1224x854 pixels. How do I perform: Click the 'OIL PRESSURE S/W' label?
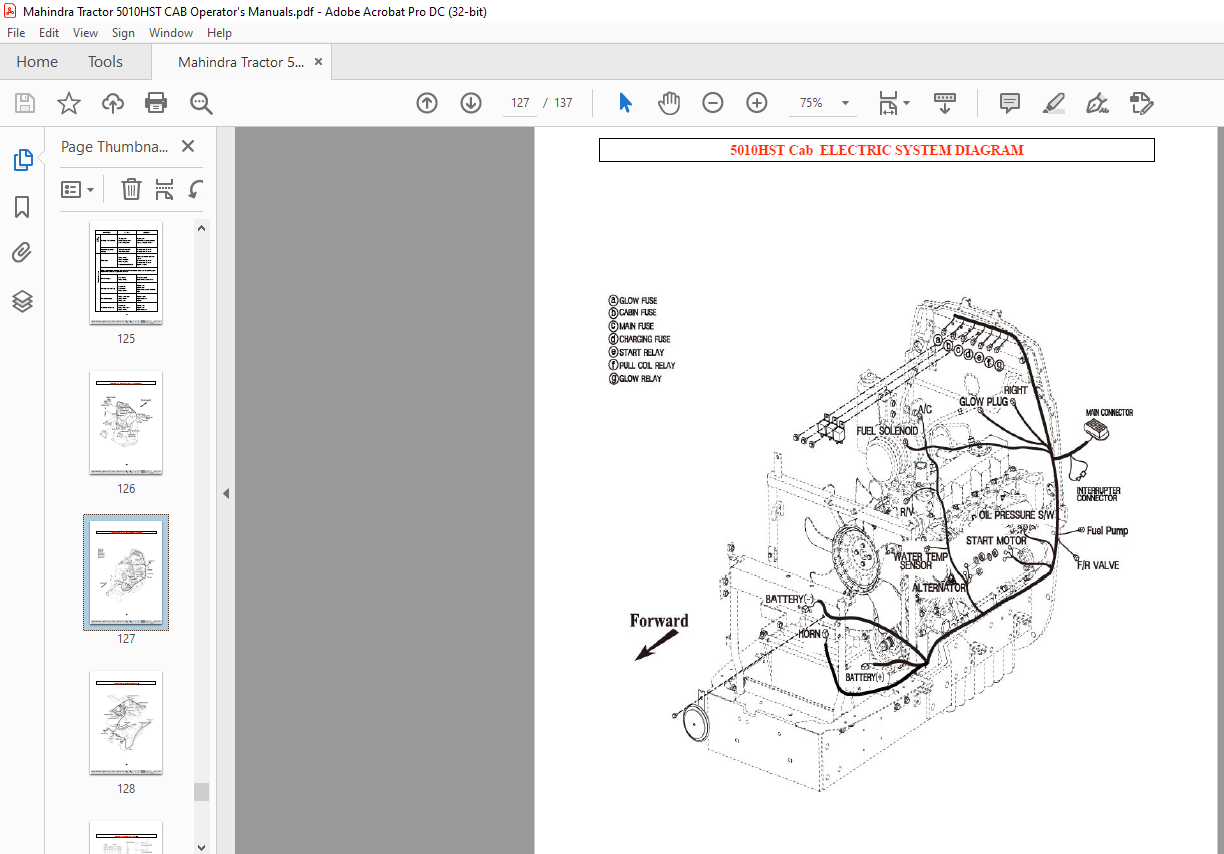click(1017, 515)
